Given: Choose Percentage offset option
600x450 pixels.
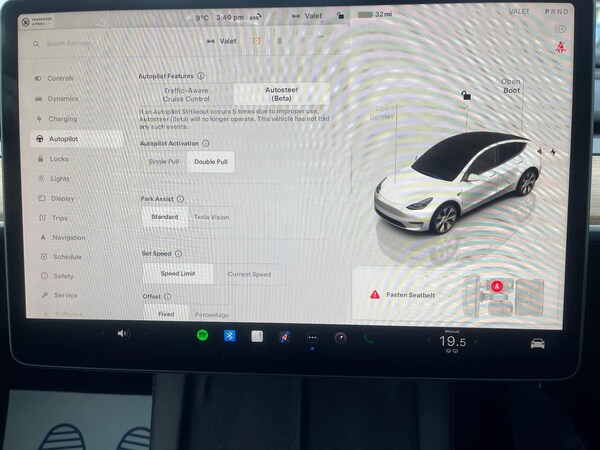Looking at the screenshot, I should 211,314.
